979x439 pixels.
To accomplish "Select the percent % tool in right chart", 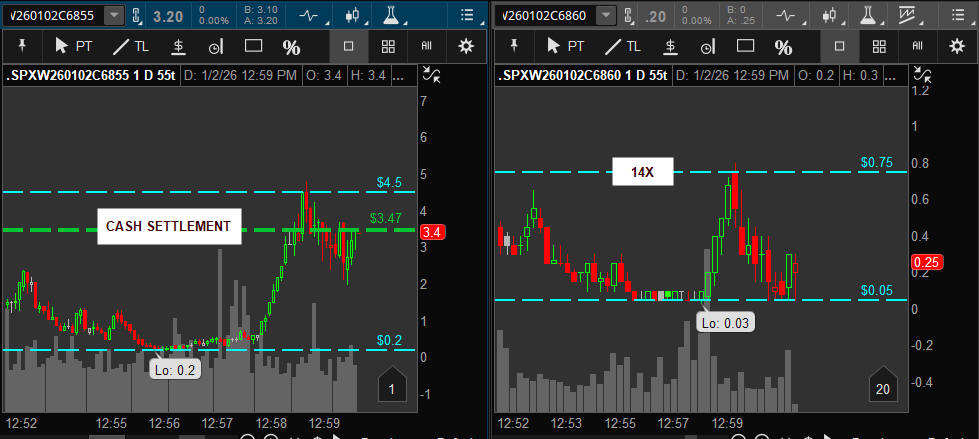I will 783,46.
